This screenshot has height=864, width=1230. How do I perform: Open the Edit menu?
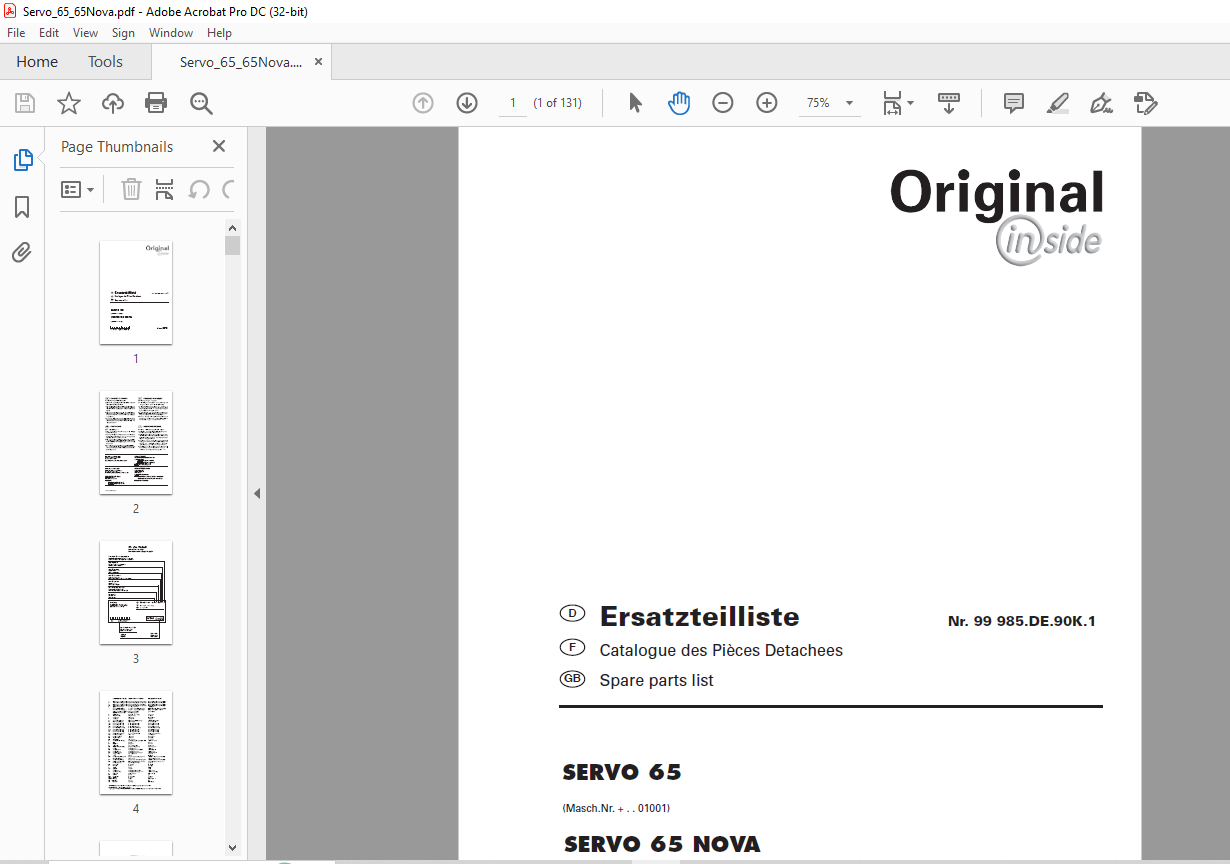pos(49,33)
